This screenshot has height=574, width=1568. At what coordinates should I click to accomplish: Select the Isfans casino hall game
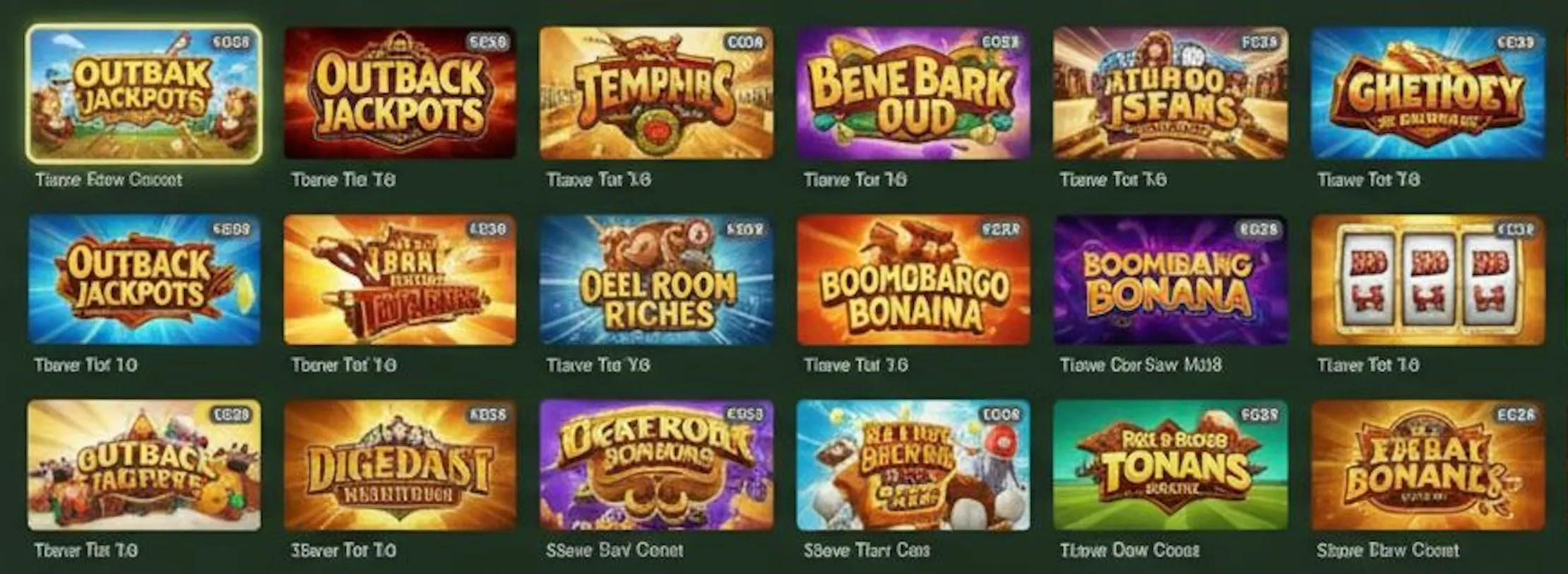tap(1170, 93)
